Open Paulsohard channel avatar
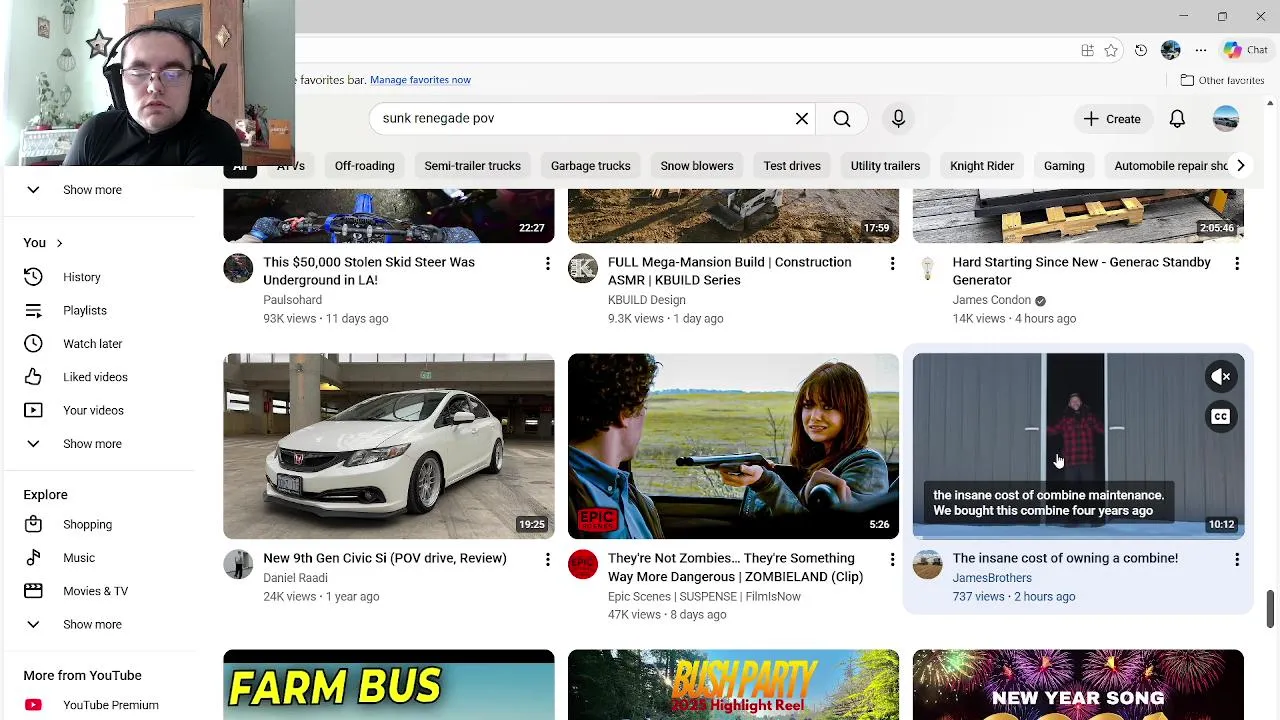 (x=238, y=268)
